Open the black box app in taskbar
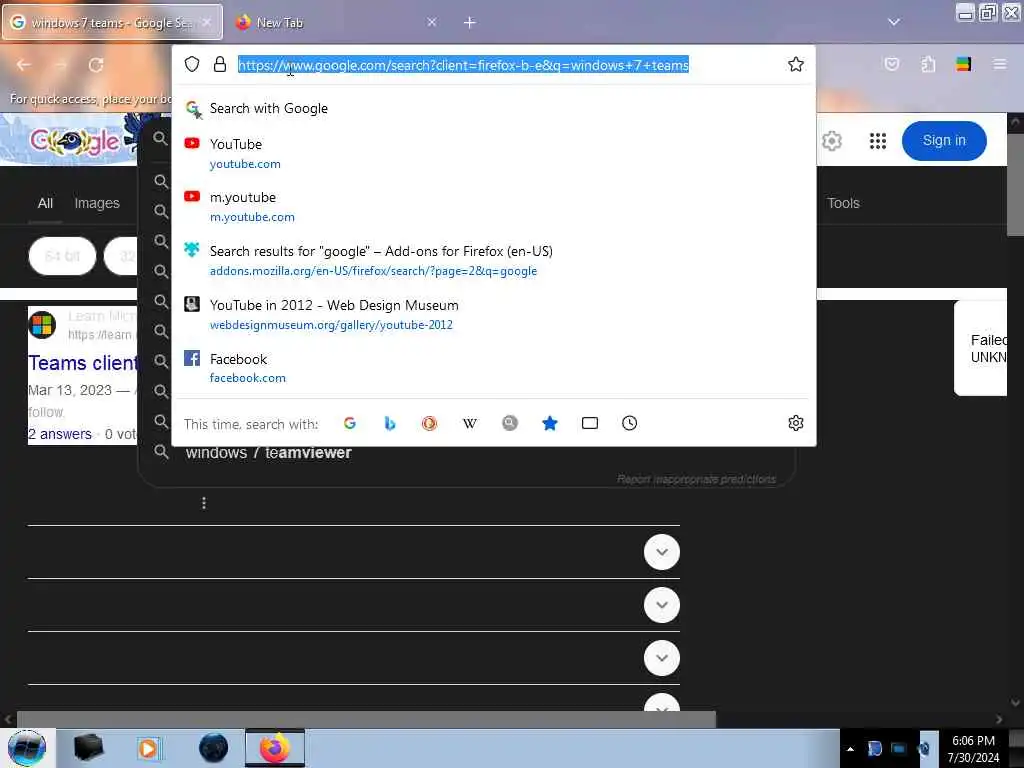This screenshot has width=1024, height=768. [x=88, y=748]
